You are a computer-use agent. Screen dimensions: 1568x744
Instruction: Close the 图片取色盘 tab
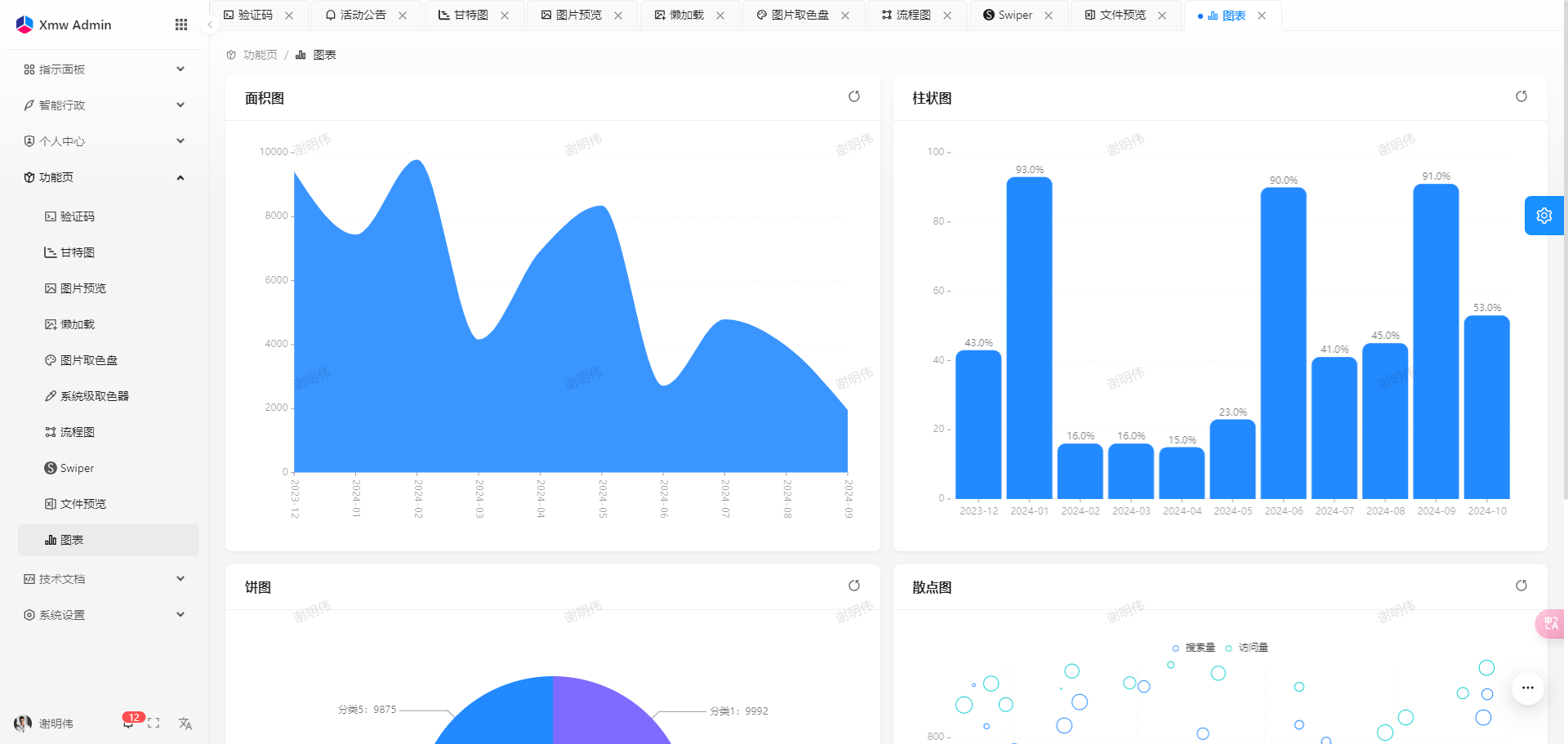pos(845,16)
